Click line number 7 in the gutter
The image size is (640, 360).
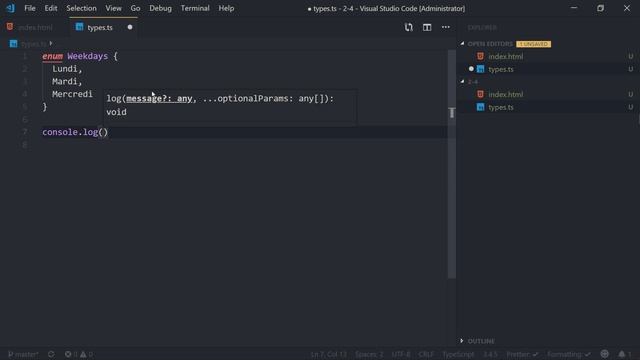pos(25,132)
